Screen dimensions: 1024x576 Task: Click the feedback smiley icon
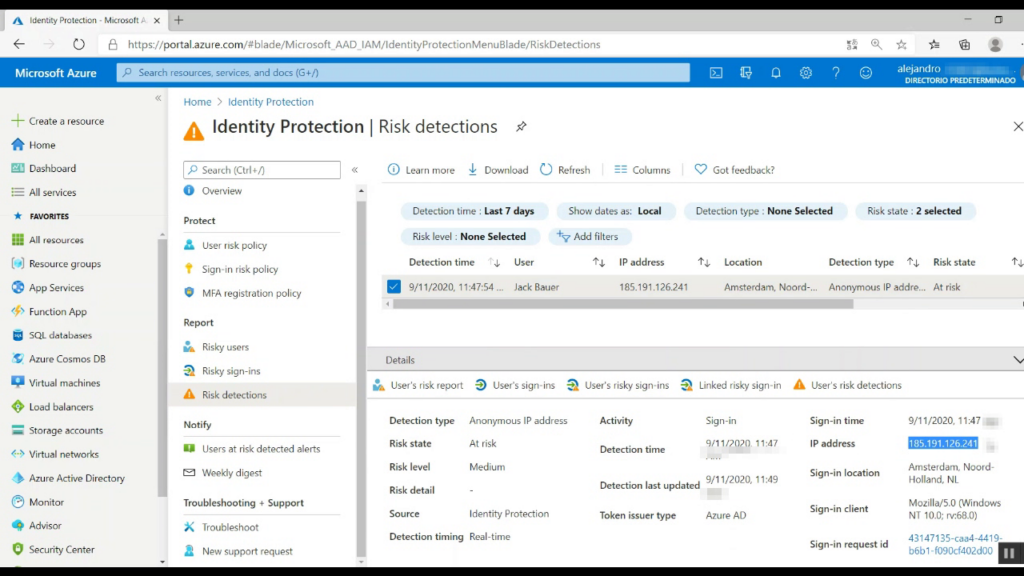click(866, 72)
